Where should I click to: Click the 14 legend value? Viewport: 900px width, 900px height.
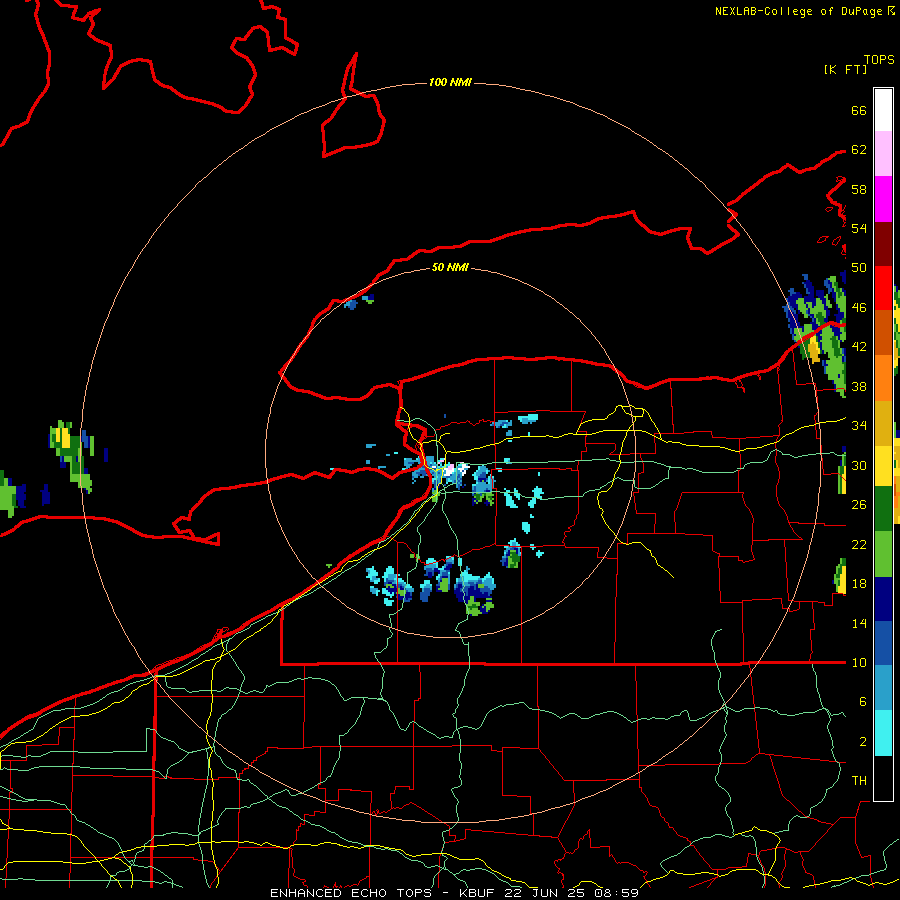click(859, 623)
